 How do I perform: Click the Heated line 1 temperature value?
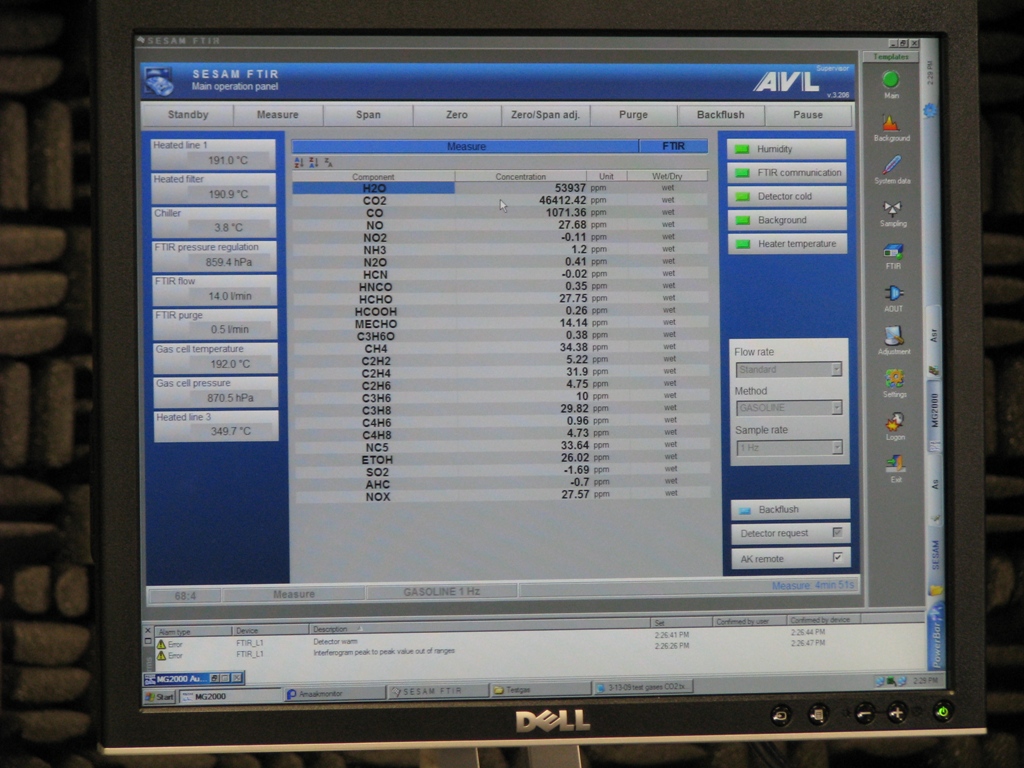[228, 161]
